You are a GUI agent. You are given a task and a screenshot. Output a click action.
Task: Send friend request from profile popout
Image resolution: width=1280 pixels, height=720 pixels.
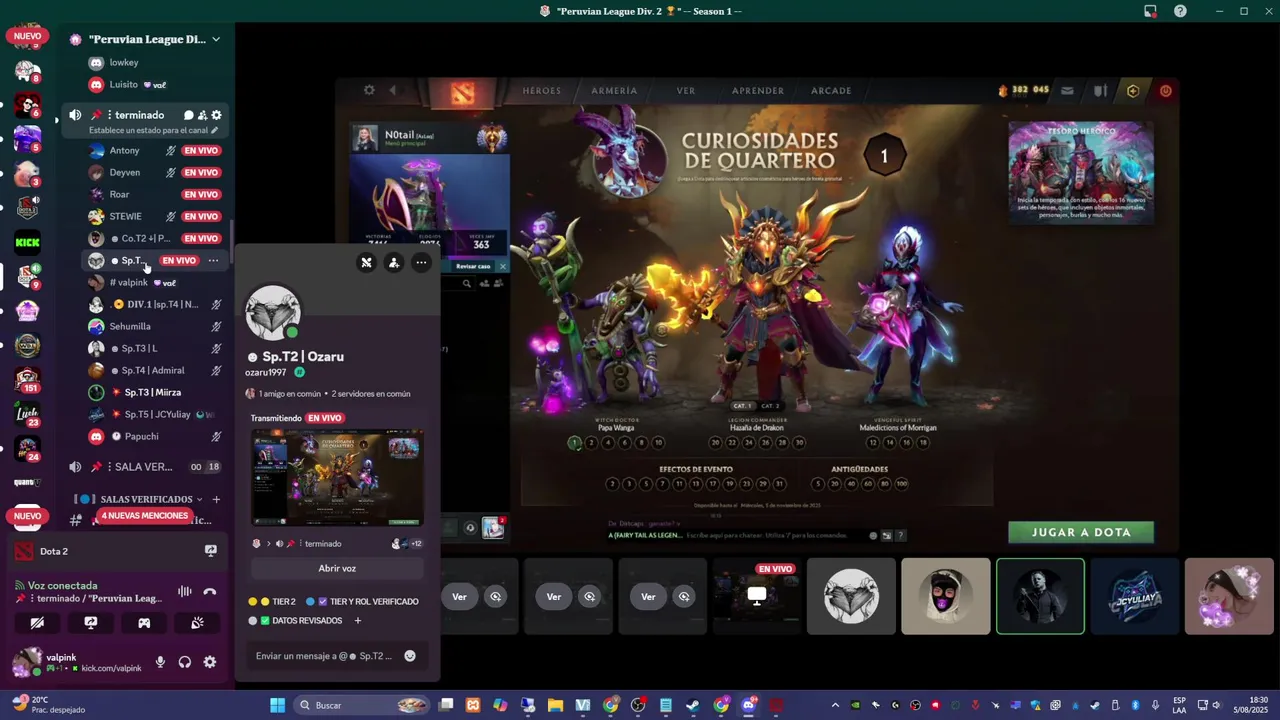[394, 263]
